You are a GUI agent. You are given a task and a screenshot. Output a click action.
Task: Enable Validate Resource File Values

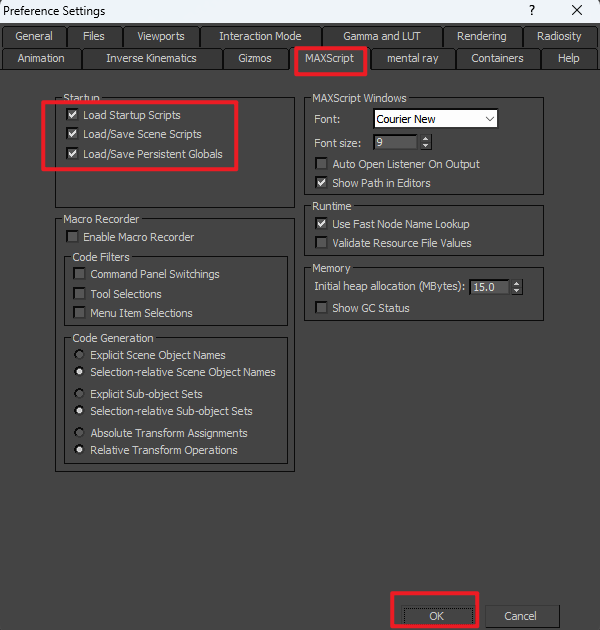pyautogui.click(x=321, y=243)
